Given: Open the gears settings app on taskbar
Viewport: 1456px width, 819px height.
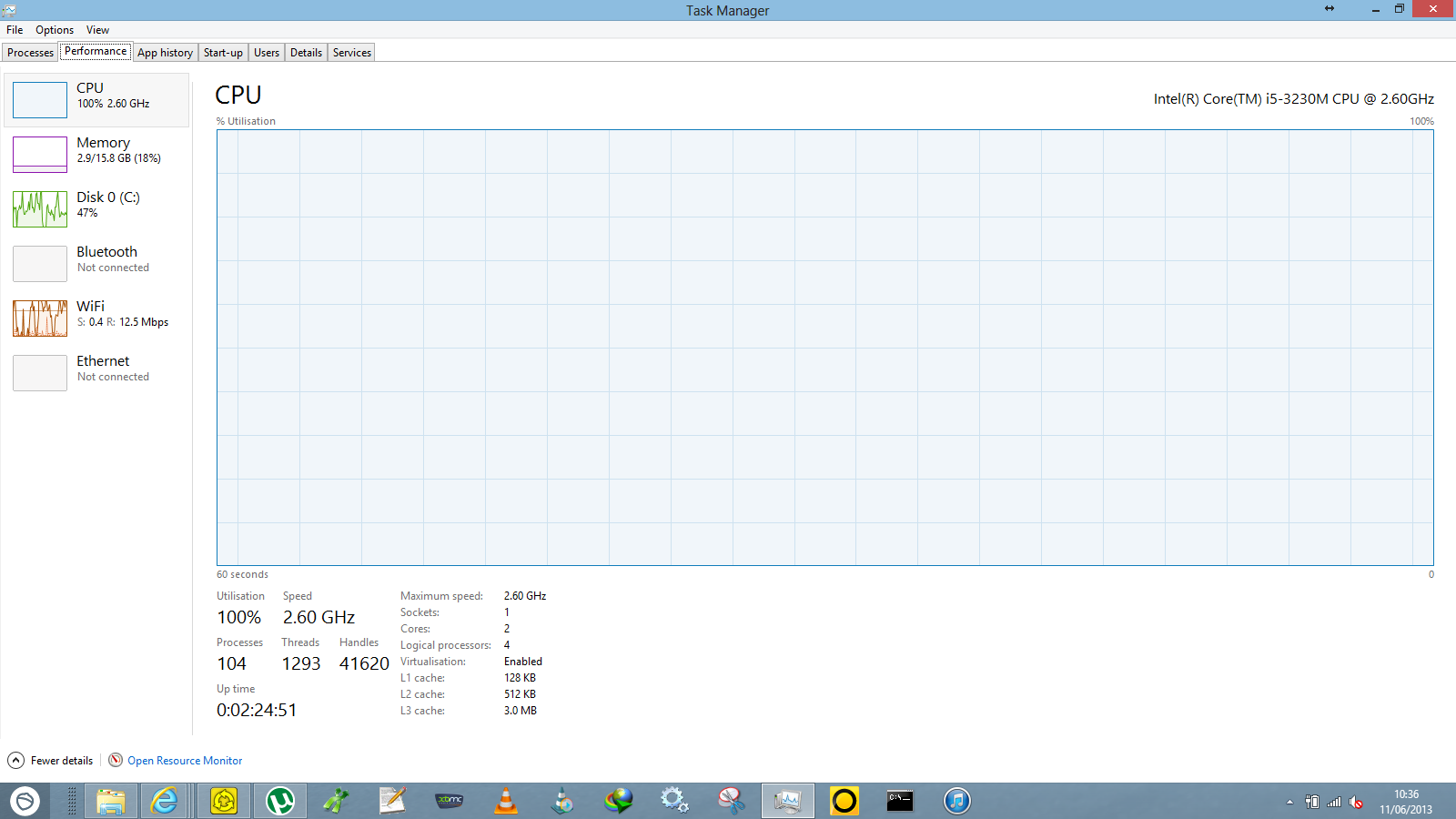Looking at the screenshot, I should click(674, 801).
